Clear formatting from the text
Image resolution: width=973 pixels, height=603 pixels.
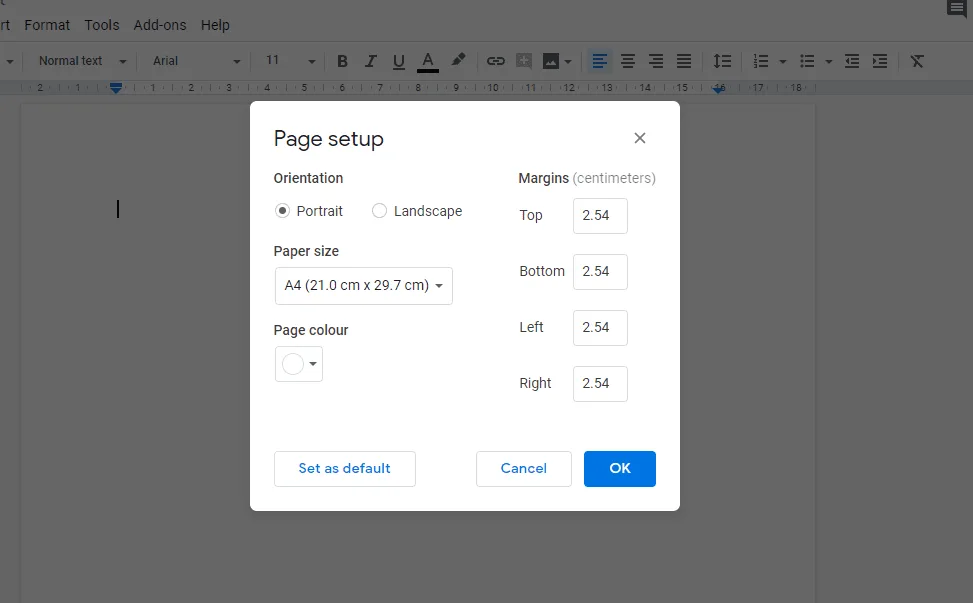coord(917,61)
